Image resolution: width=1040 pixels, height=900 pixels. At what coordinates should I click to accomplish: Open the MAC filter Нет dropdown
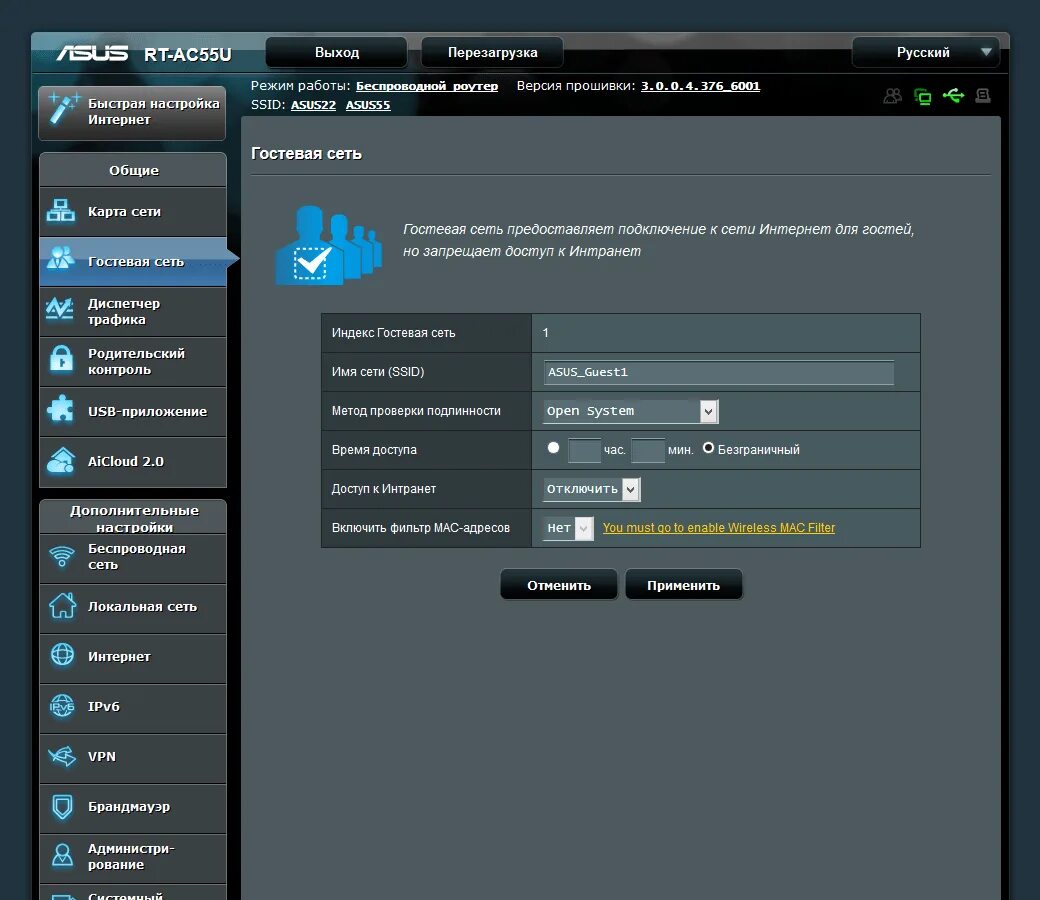[x=568, y=529]
